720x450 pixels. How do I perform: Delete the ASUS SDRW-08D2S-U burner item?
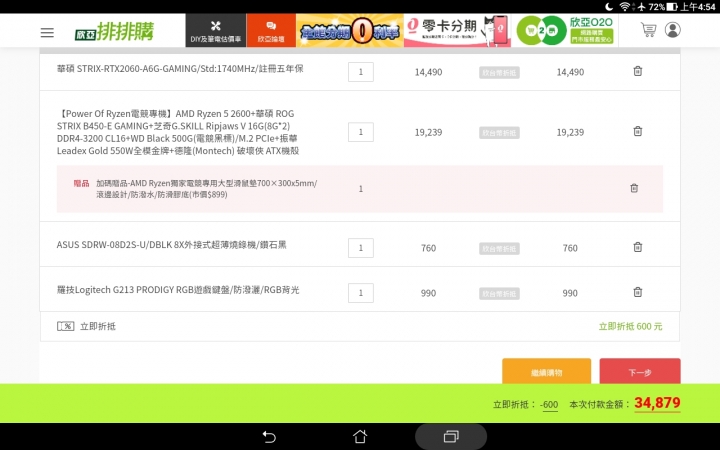[638, 247]
